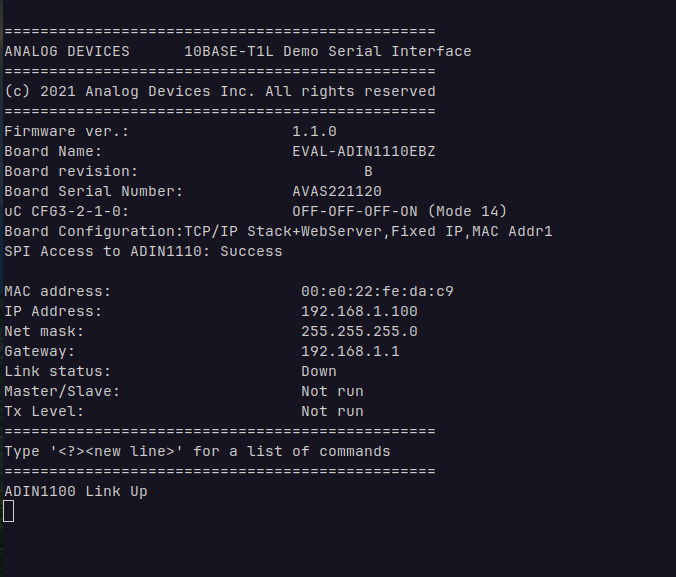Click the net mask value 255.255.255.0
The width and height of the screenshot is (676, 577).
(x=359, y=331)
